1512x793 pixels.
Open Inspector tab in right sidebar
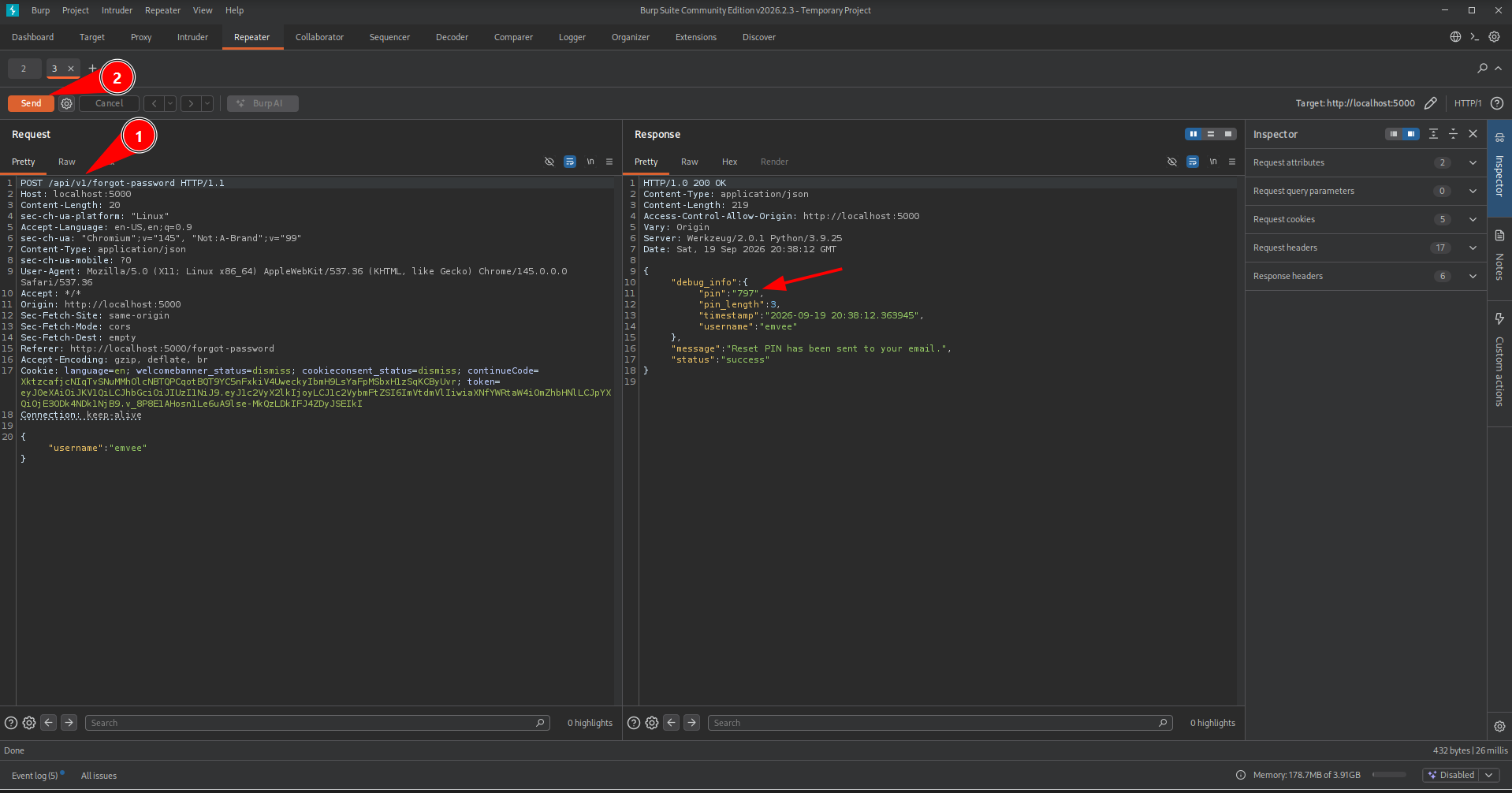(1499, 168)
